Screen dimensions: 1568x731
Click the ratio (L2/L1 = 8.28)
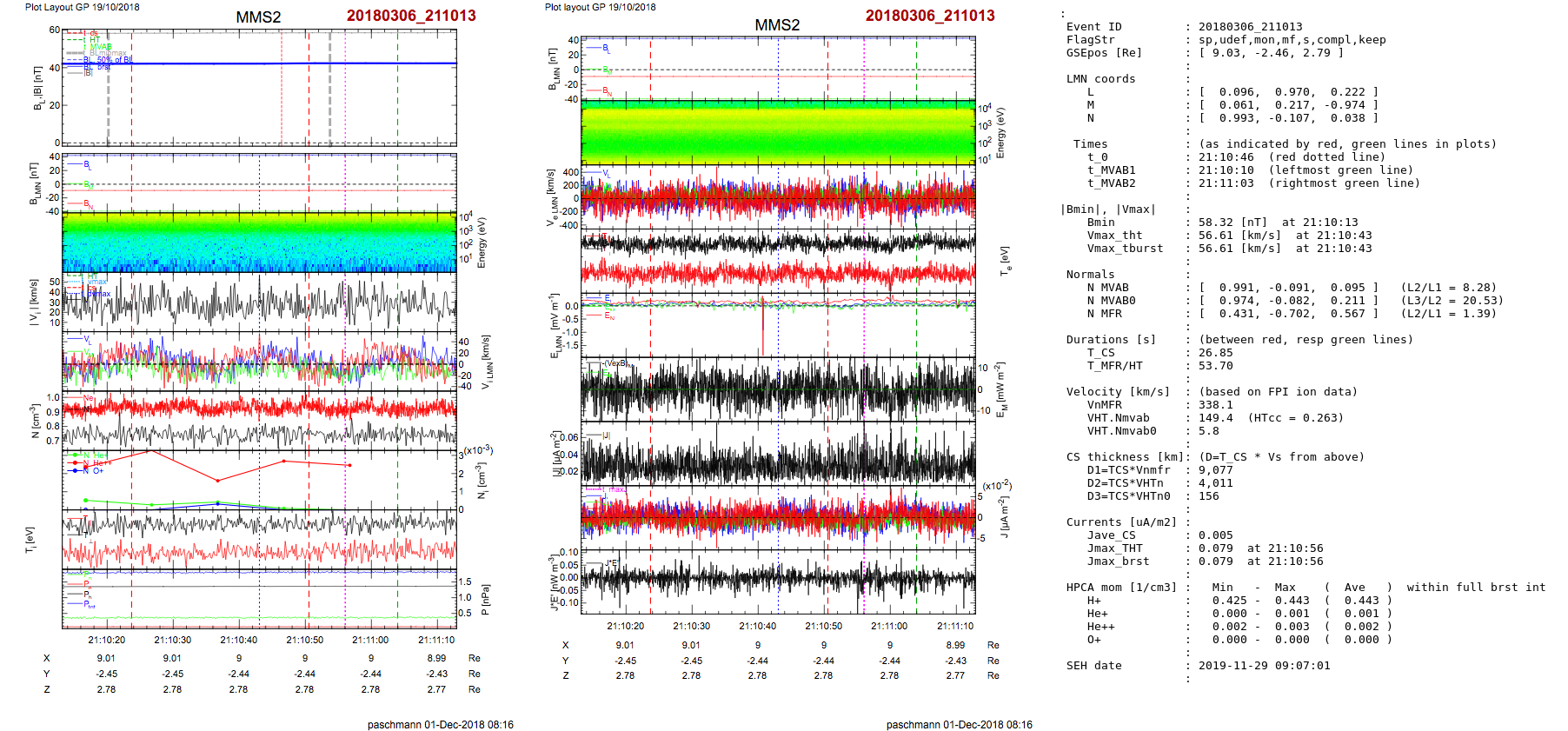(1448, 288)
